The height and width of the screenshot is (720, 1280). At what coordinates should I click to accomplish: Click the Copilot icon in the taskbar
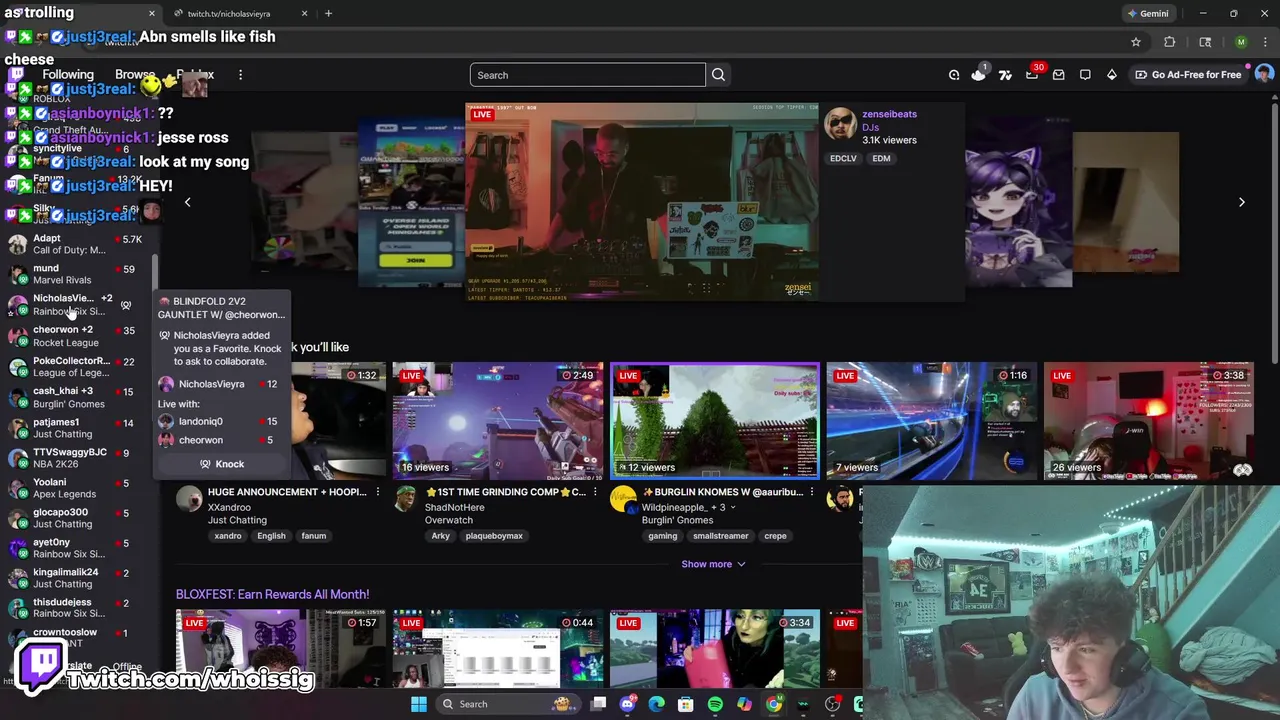point(744,704)
